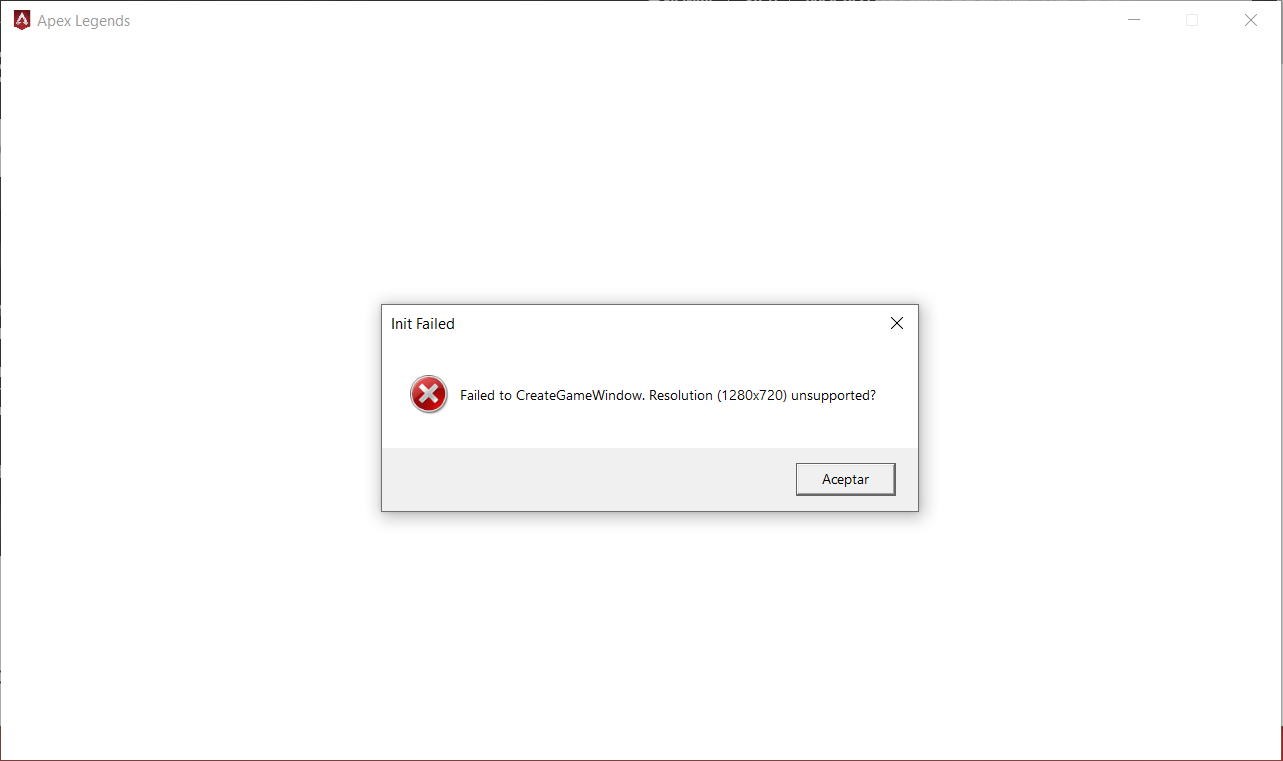This screenshot has height=761, width=1283.
Task: Select the Apex Legends title text
Action: coord(84,21)
